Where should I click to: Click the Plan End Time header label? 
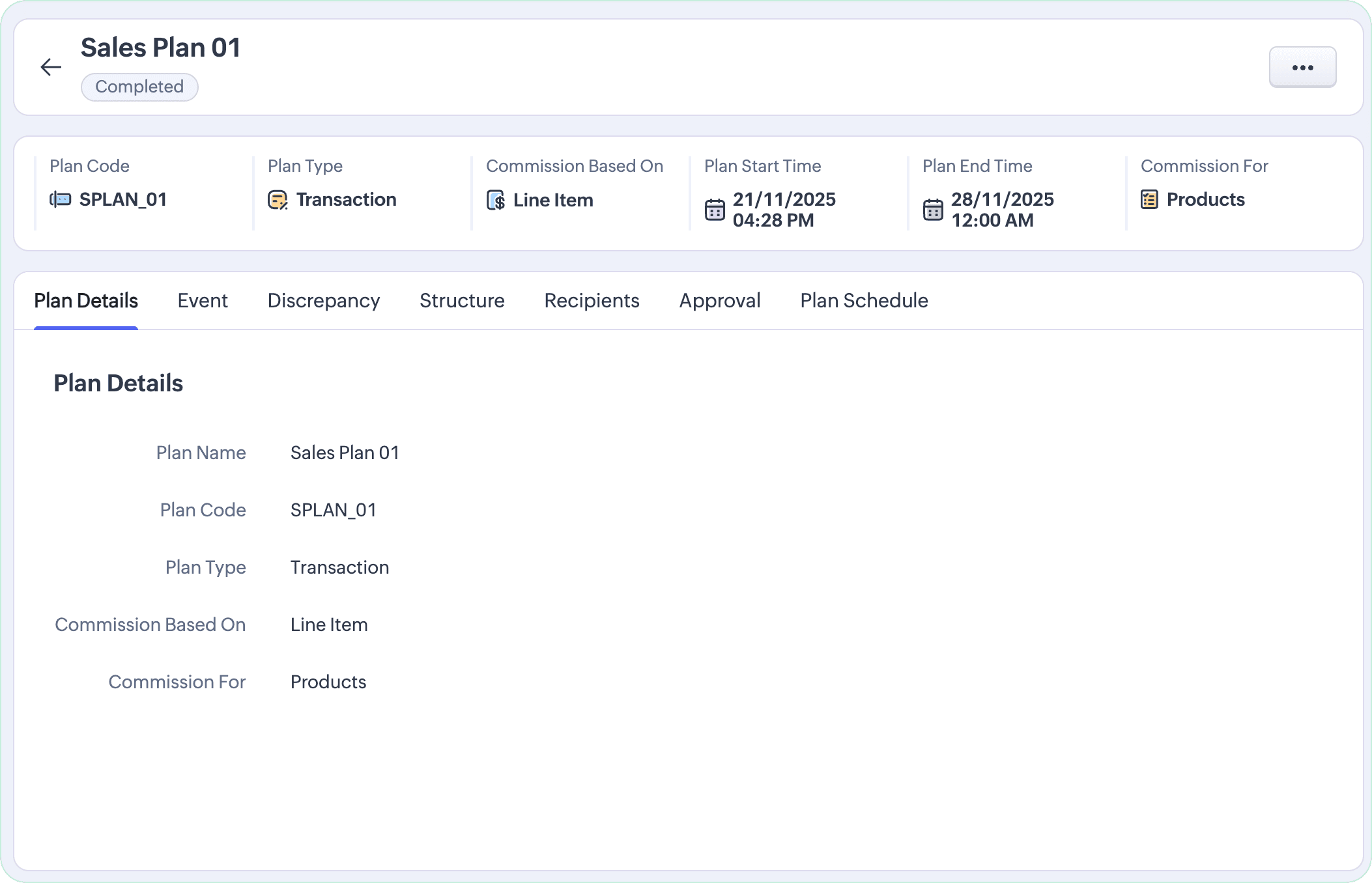[977, 166]
